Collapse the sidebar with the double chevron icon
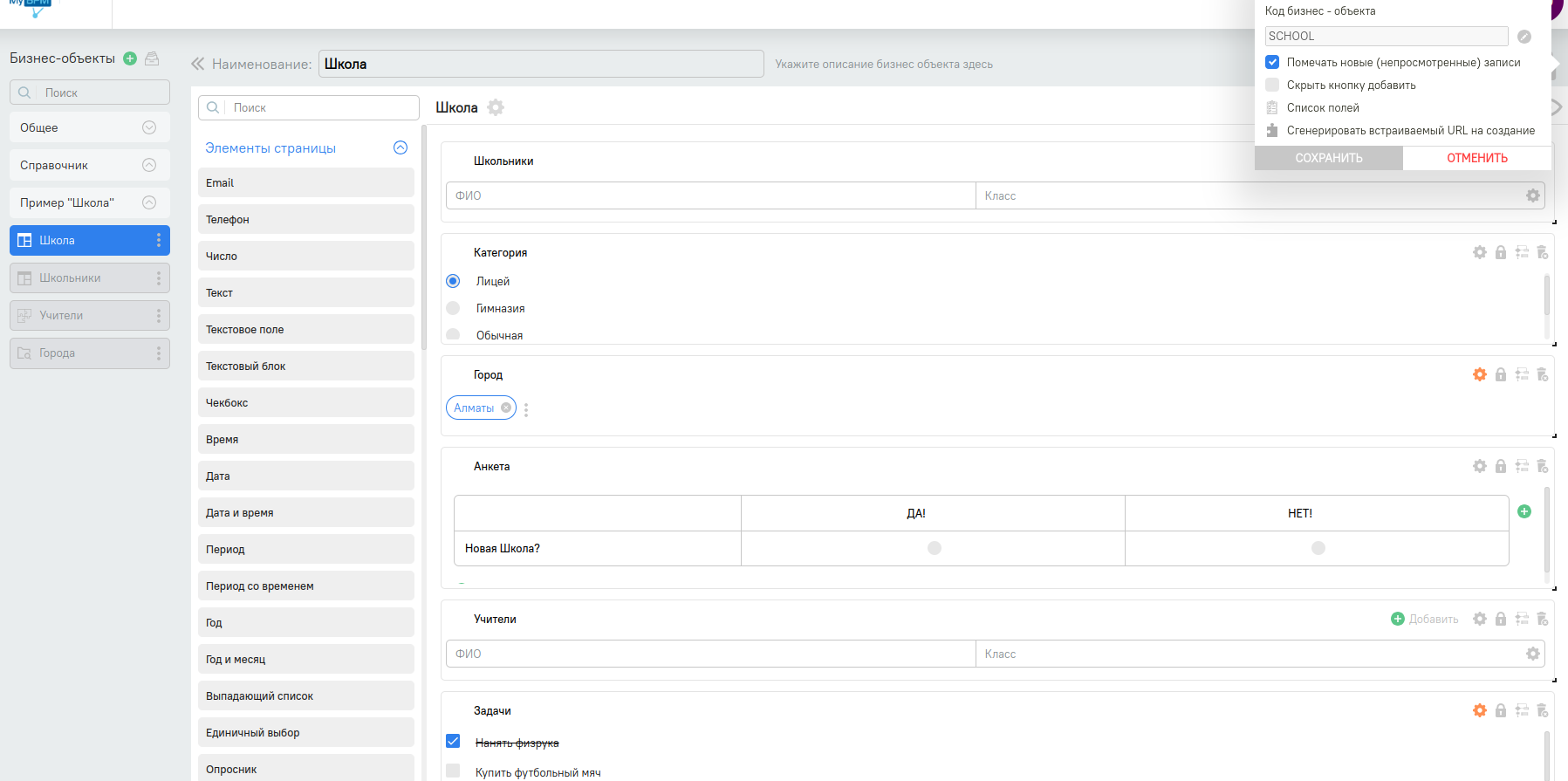 point(198,64)
